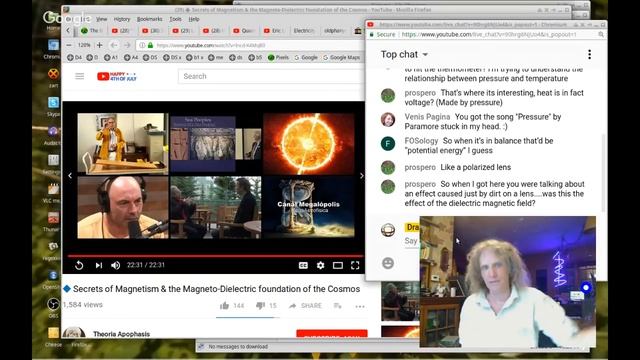The image size is (640, 360).
Task: Toggle closed captions on the player
Action: click(x=303, y=265)
